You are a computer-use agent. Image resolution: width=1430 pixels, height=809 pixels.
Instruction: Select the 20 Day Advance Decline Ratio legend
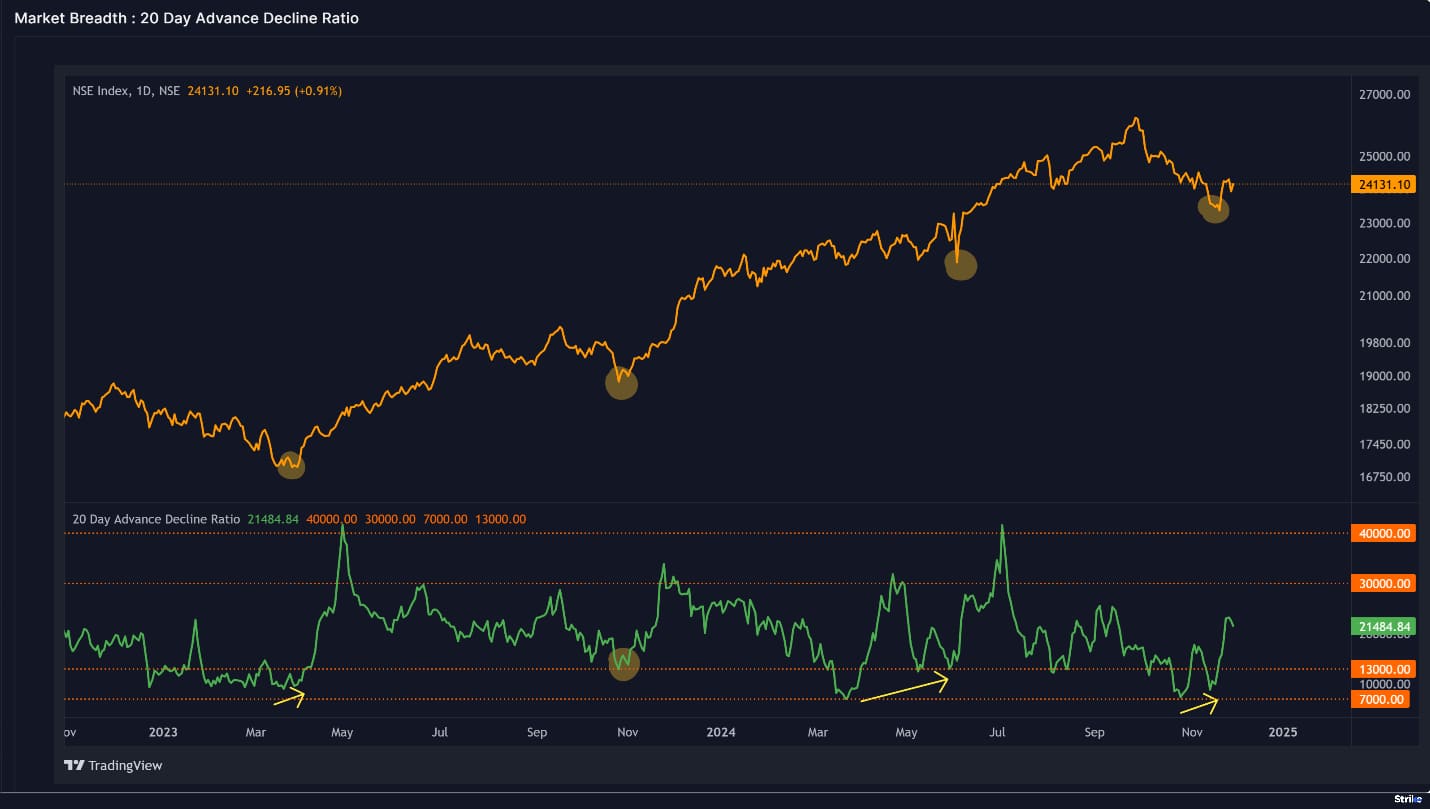[156, 519]
